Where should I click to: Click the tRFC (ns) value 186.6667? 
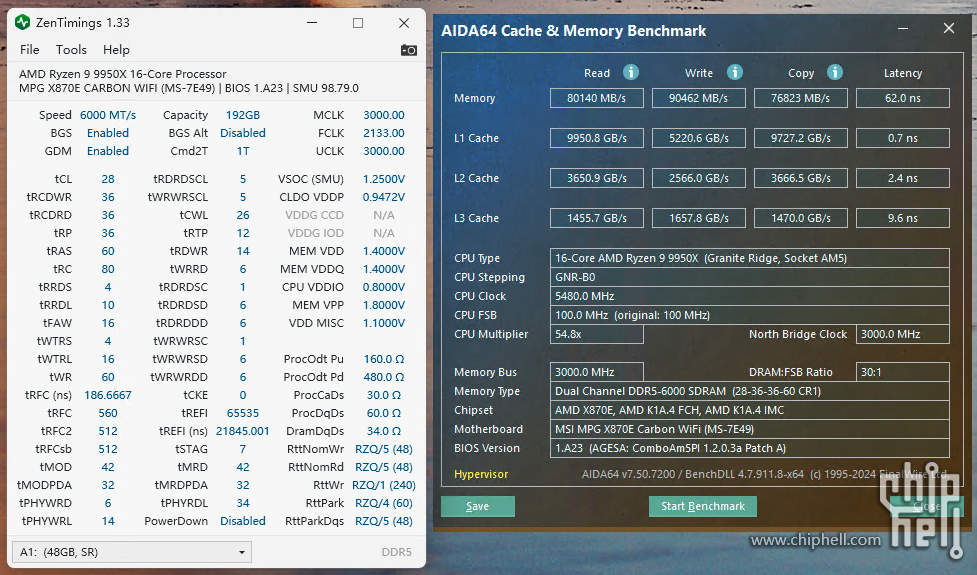[108, 396]
